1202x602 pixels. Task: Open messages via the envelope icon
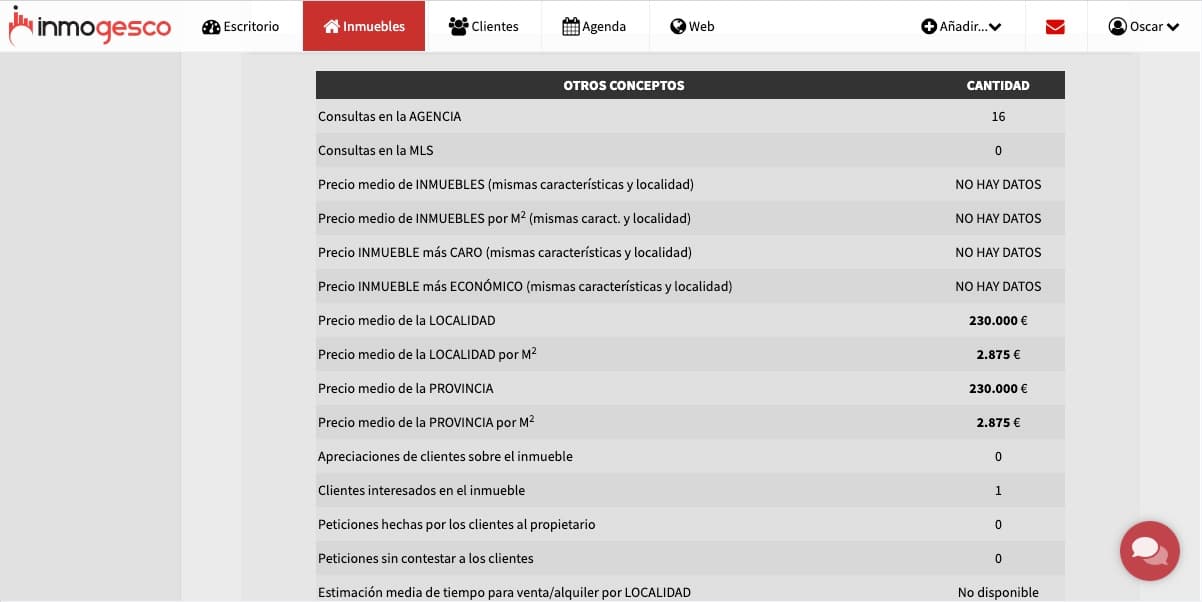click(1054, 26)
